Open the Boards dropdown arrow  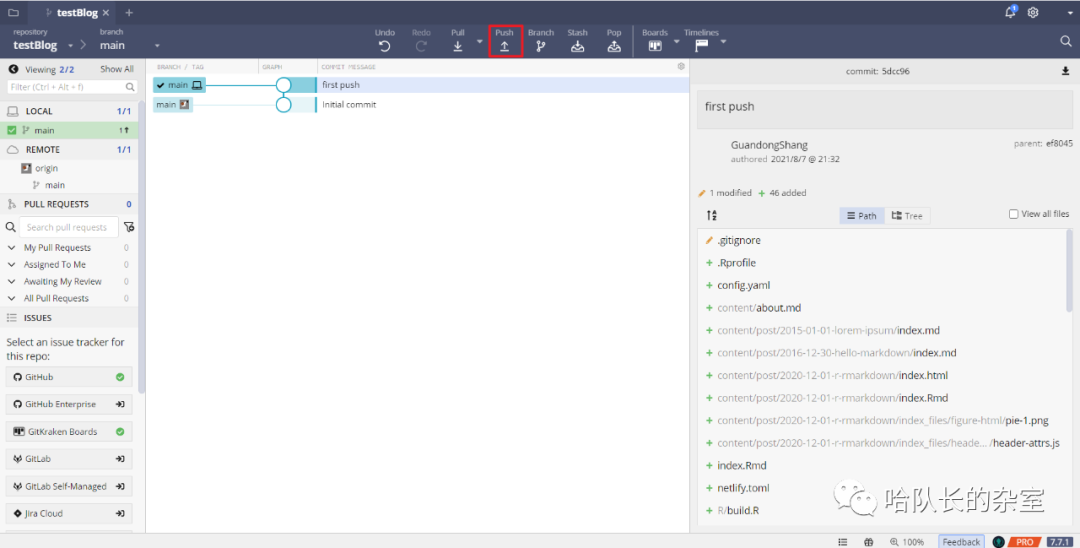[676, 41]
